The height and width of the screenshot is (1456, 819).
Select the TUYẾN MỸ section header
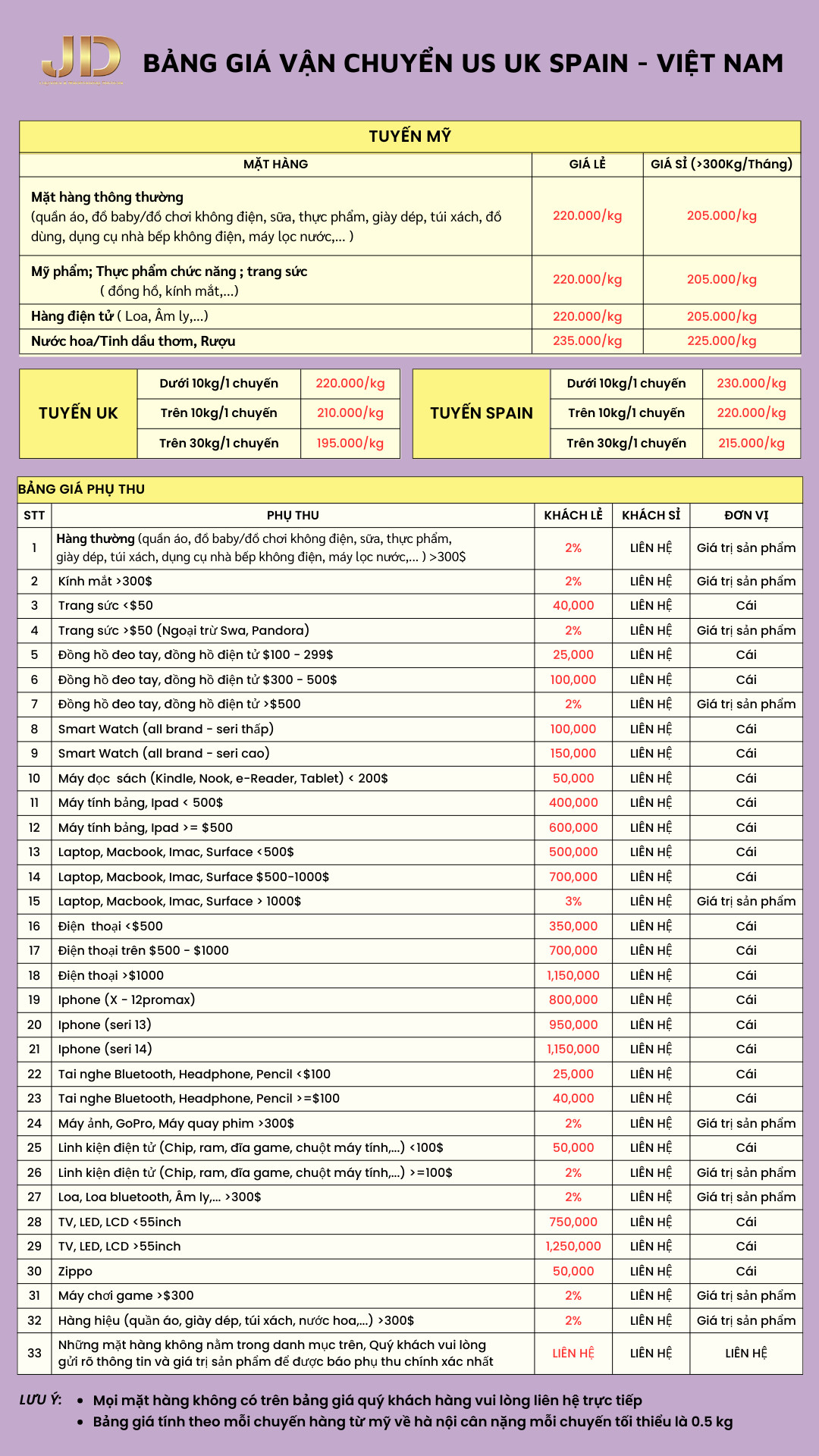coord(409,136)
